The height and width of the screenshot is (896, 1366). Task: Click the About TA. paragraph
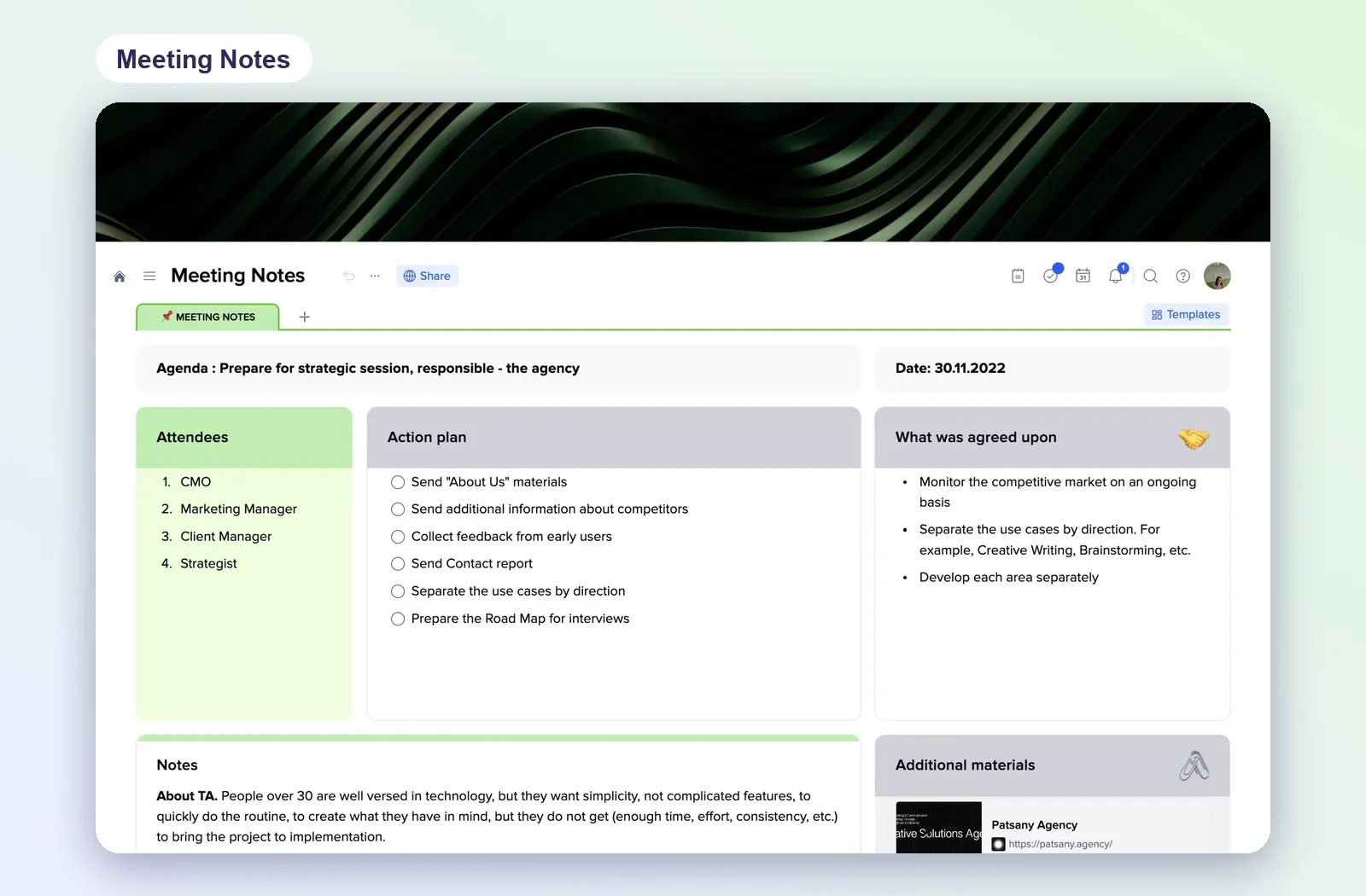tap(497, 817)
